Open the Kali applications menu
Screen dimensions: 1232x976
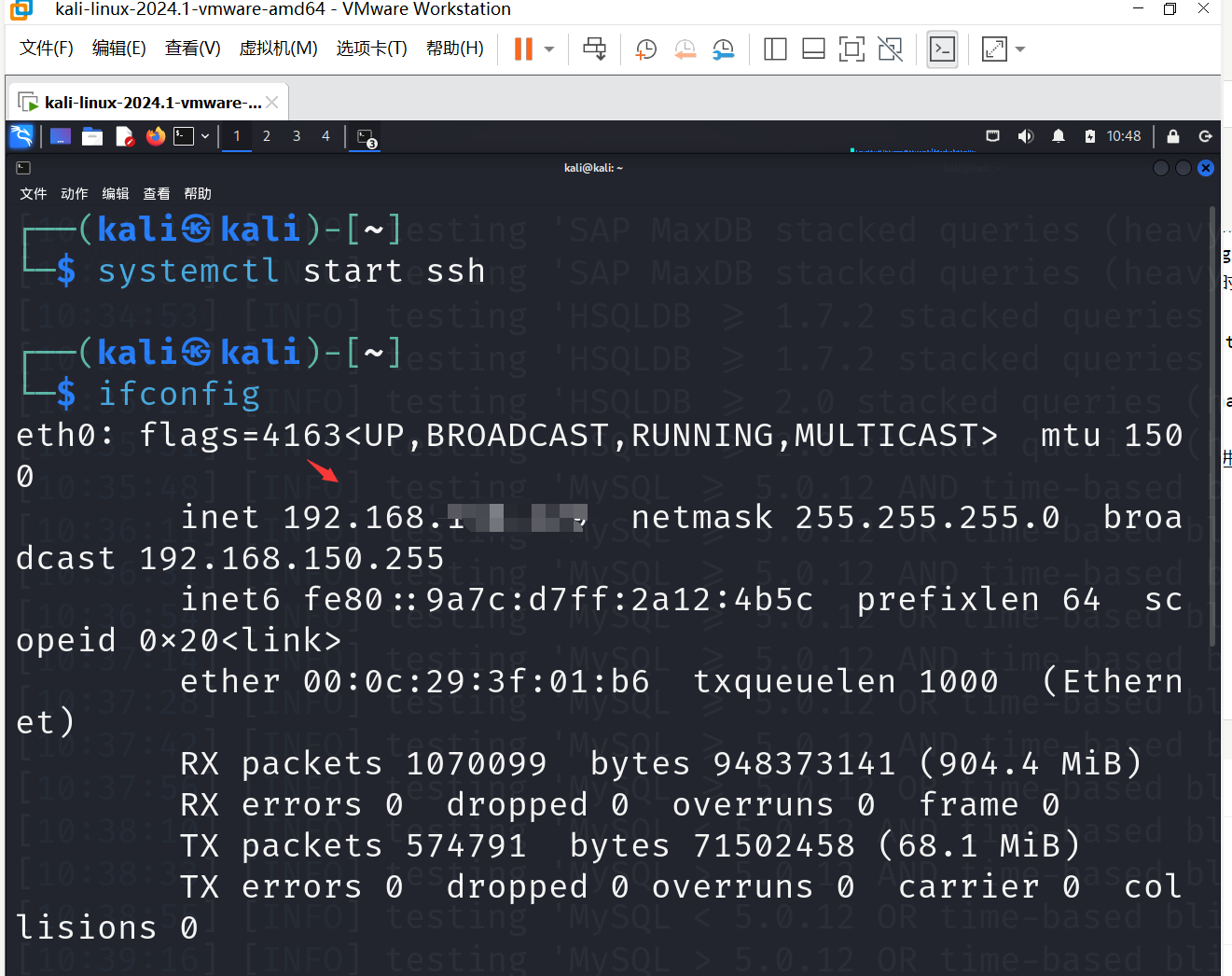[21, 136]
